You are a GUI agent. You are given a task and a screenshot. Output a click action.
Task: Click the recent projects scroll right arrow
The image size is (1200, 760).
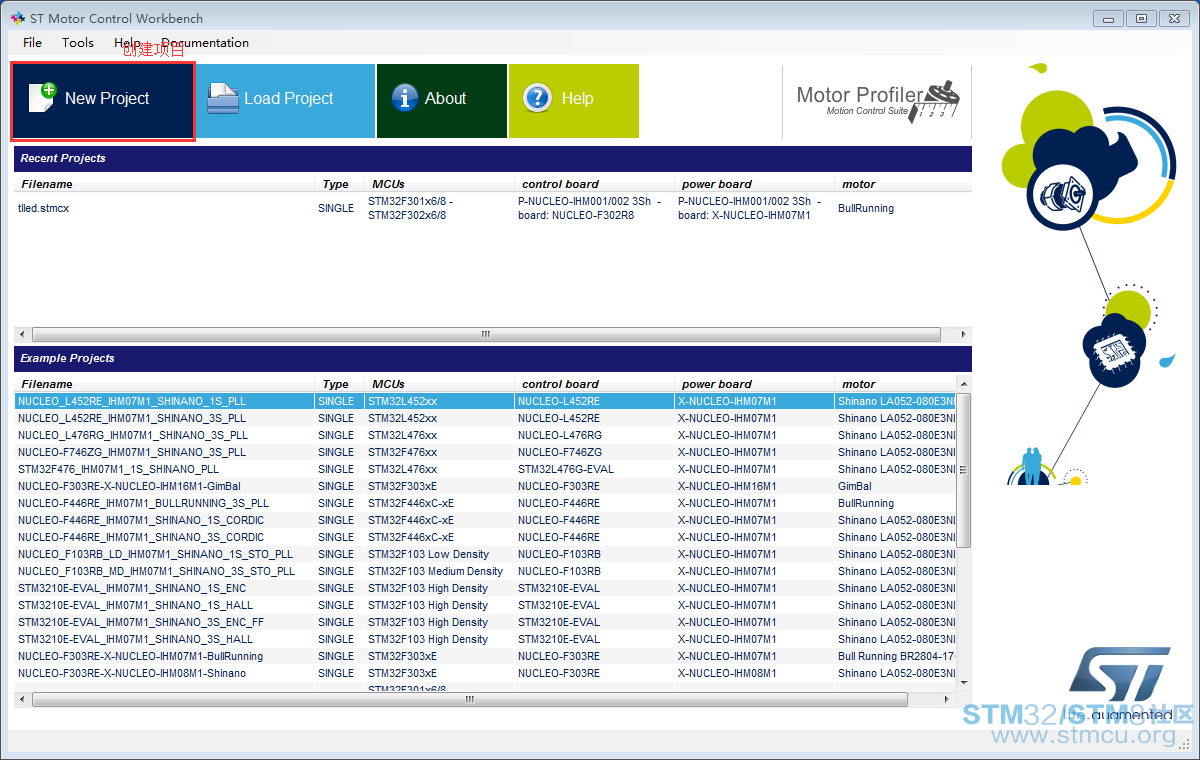coord(964,334)
